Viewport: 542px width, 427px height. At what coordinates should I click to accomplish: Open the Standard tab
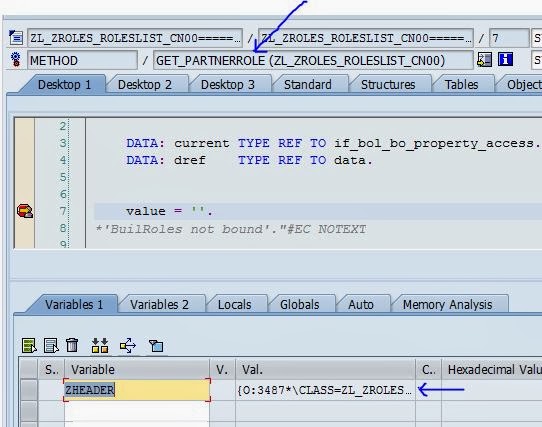click(308, 85)
